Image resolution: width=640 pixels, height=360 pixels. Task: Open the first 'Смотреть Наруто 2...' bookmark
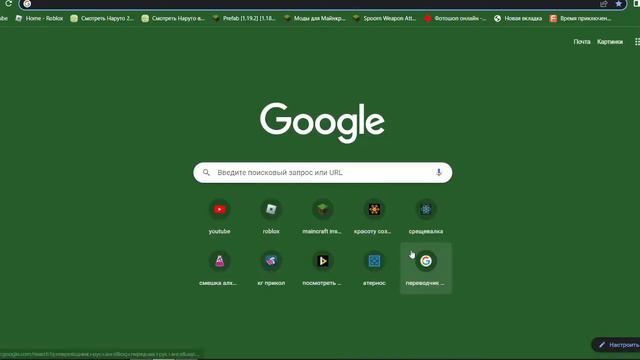[x=102, y=18]
